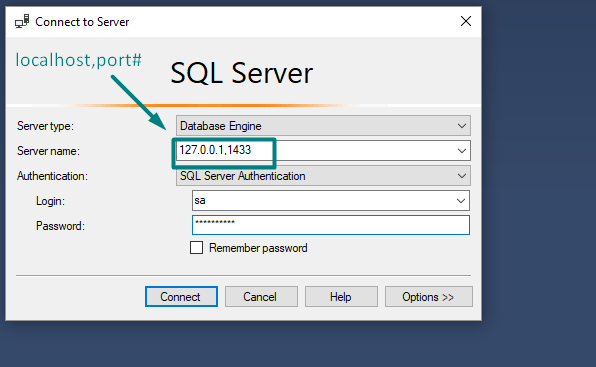This screenshot has width=596, height=367.
Task: Click the Authentication label
Action: (52, 176)
